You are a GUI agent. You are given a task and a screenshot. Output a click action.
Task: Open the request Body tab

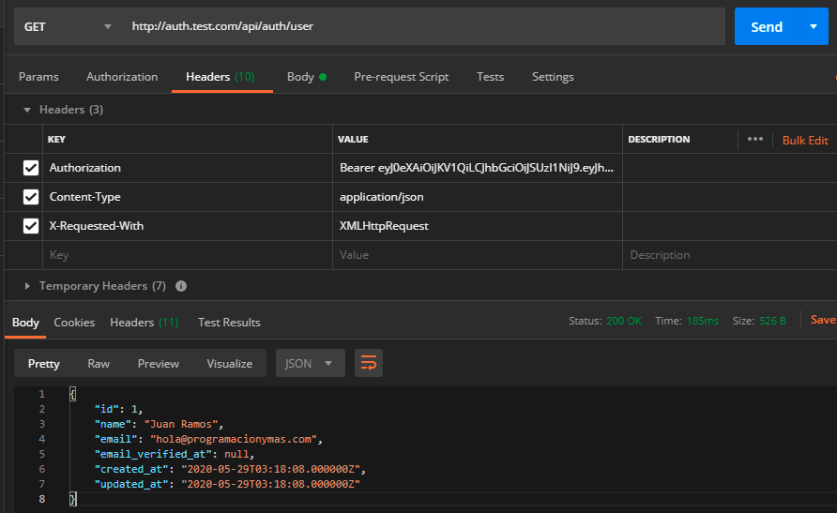pos(306,77)
